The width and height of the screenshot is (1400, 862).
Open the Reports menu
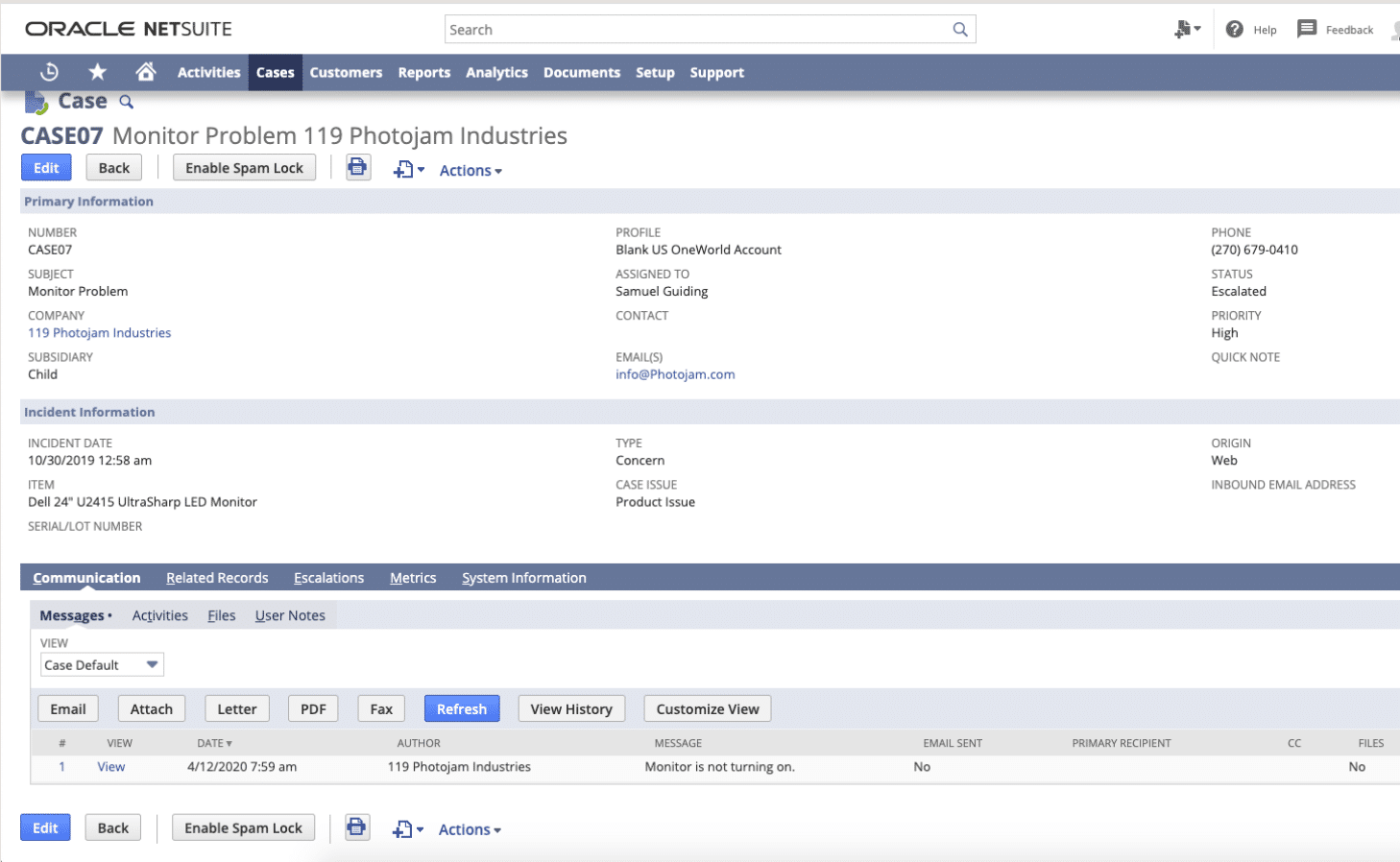click(x=424, y=72)
